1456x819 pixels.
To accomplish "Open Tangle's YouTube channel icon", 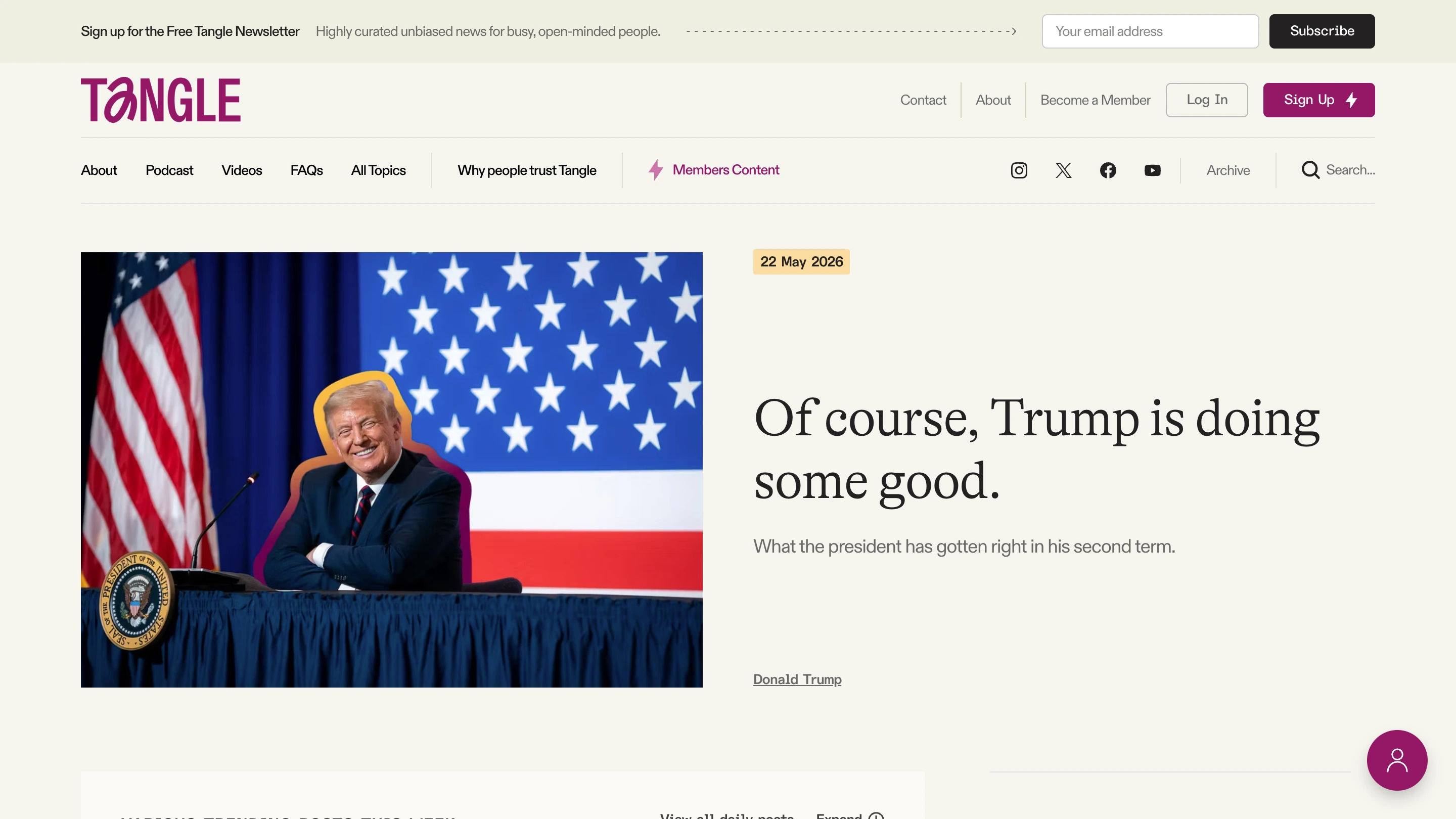I will [x=1153, y=170].
